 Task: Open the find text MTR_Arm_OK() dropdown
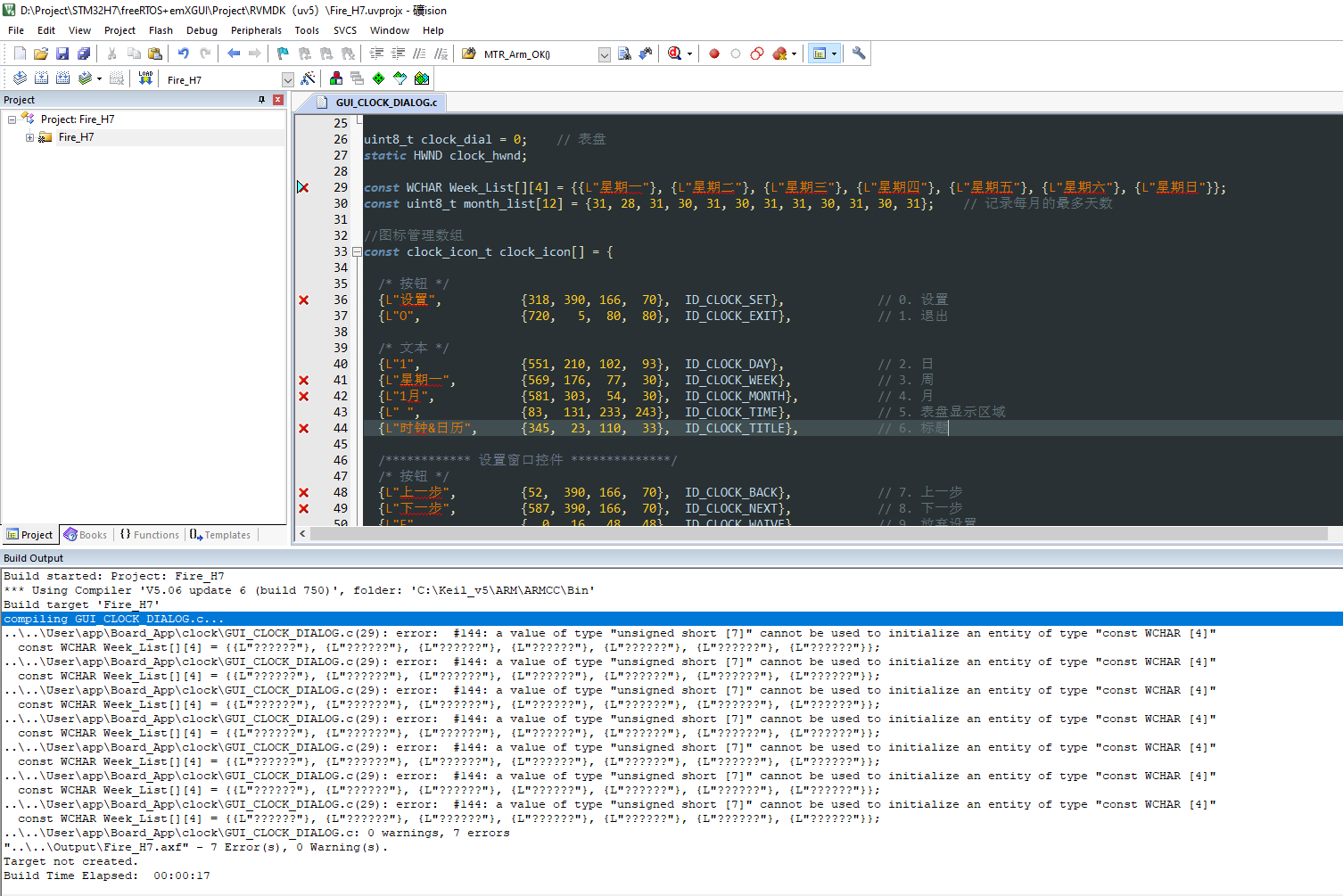click(604, 54)
